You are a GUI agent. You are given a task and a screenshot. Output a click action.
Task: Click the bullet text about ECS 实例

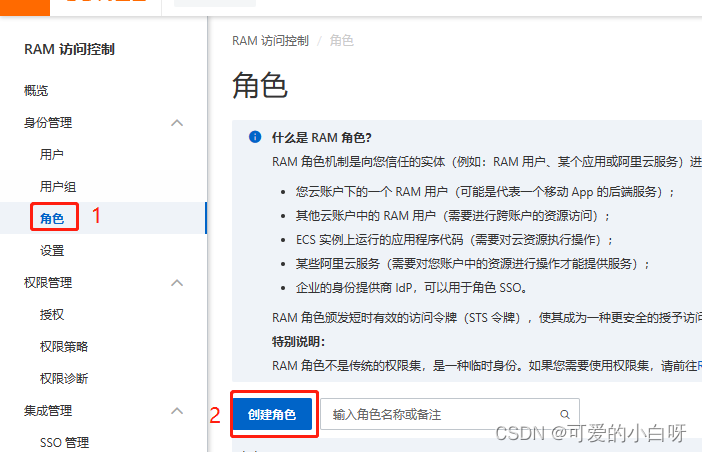click(x=454, y=240)
